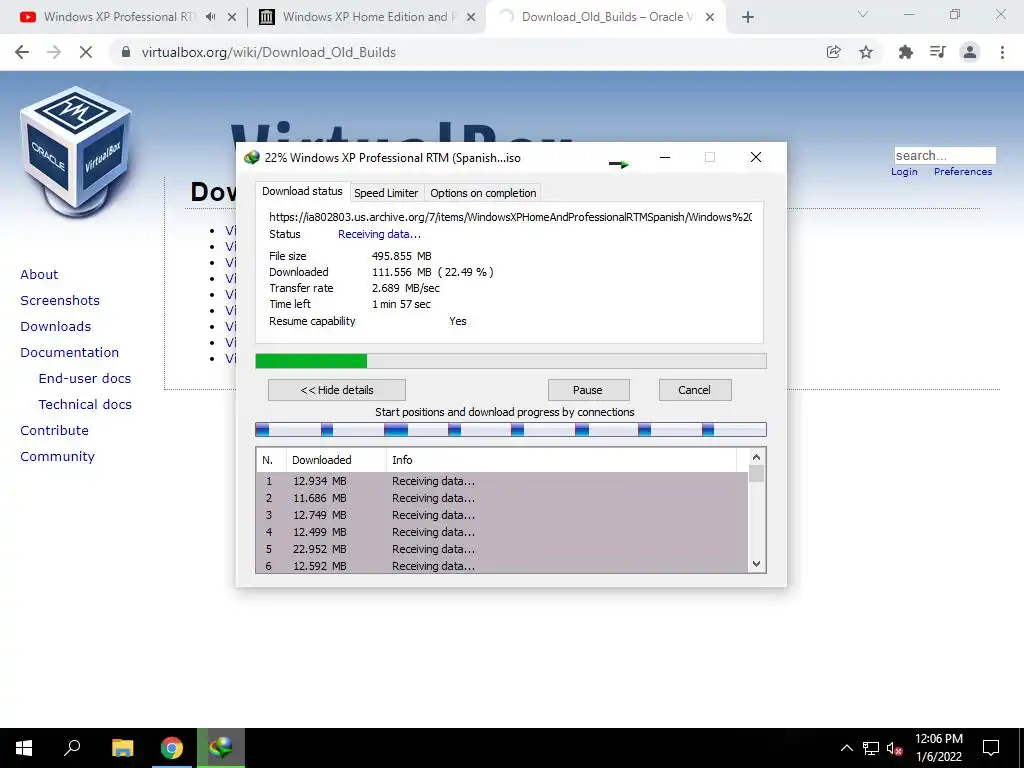Open the tab search chevron
1024x768 pixels.
(863, 14)
